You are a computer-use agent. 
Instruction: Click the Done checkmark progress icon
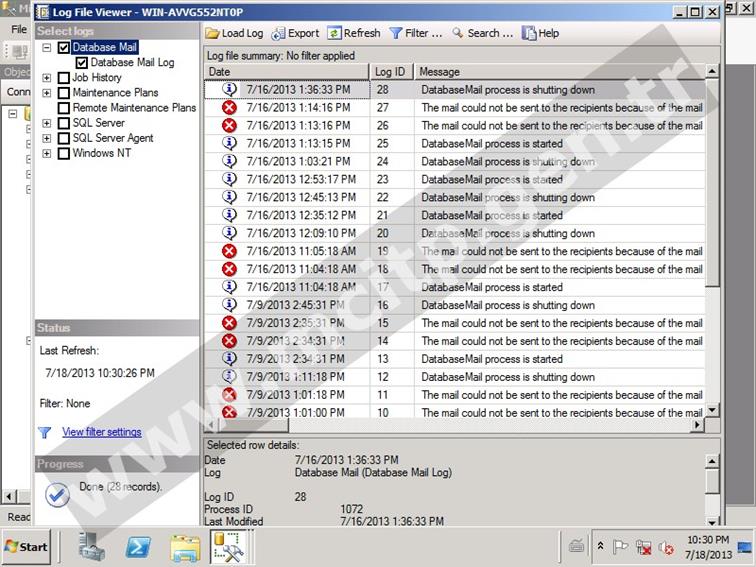57,495
